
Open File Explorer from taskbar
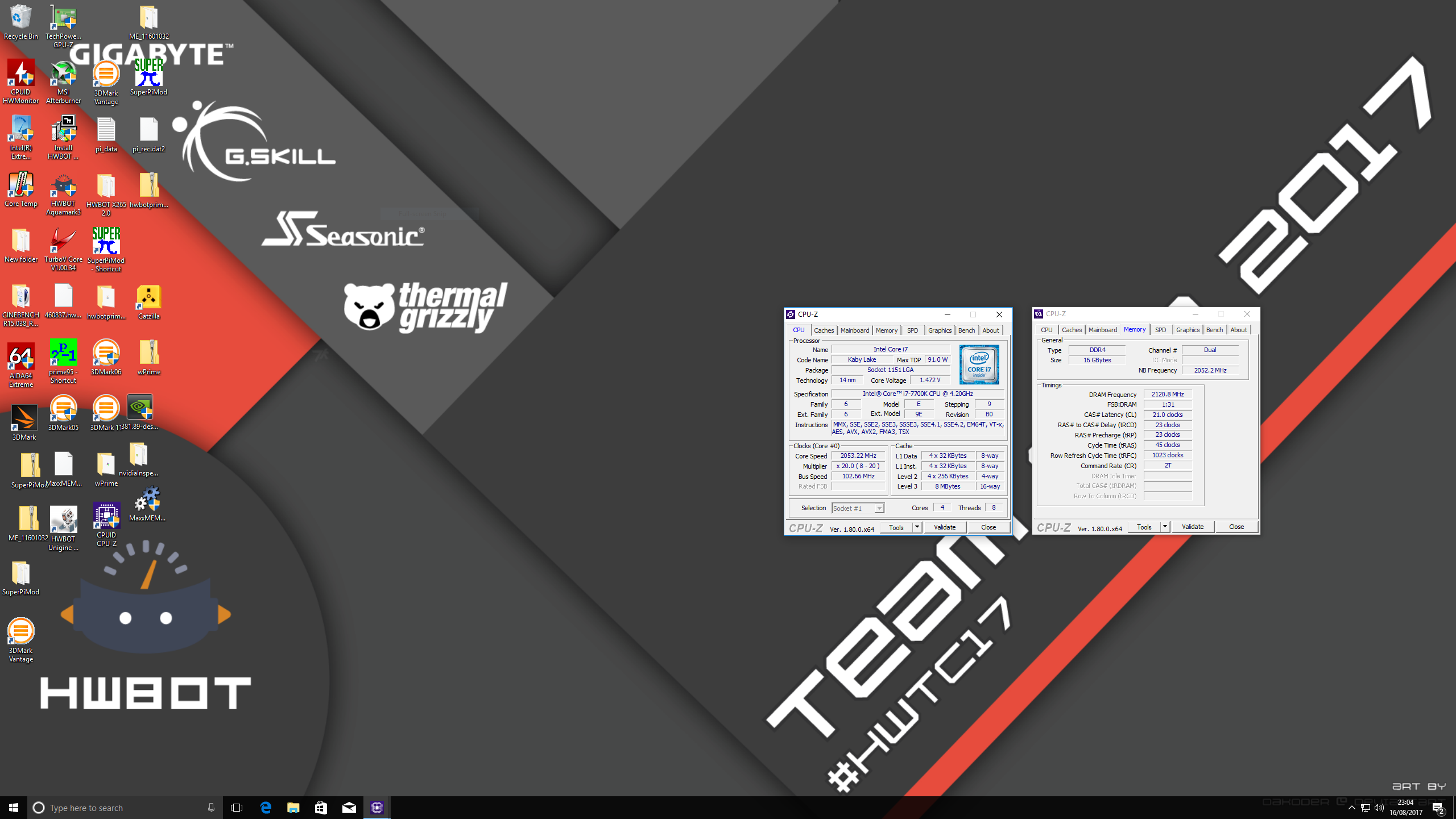(x=293, y=808)
